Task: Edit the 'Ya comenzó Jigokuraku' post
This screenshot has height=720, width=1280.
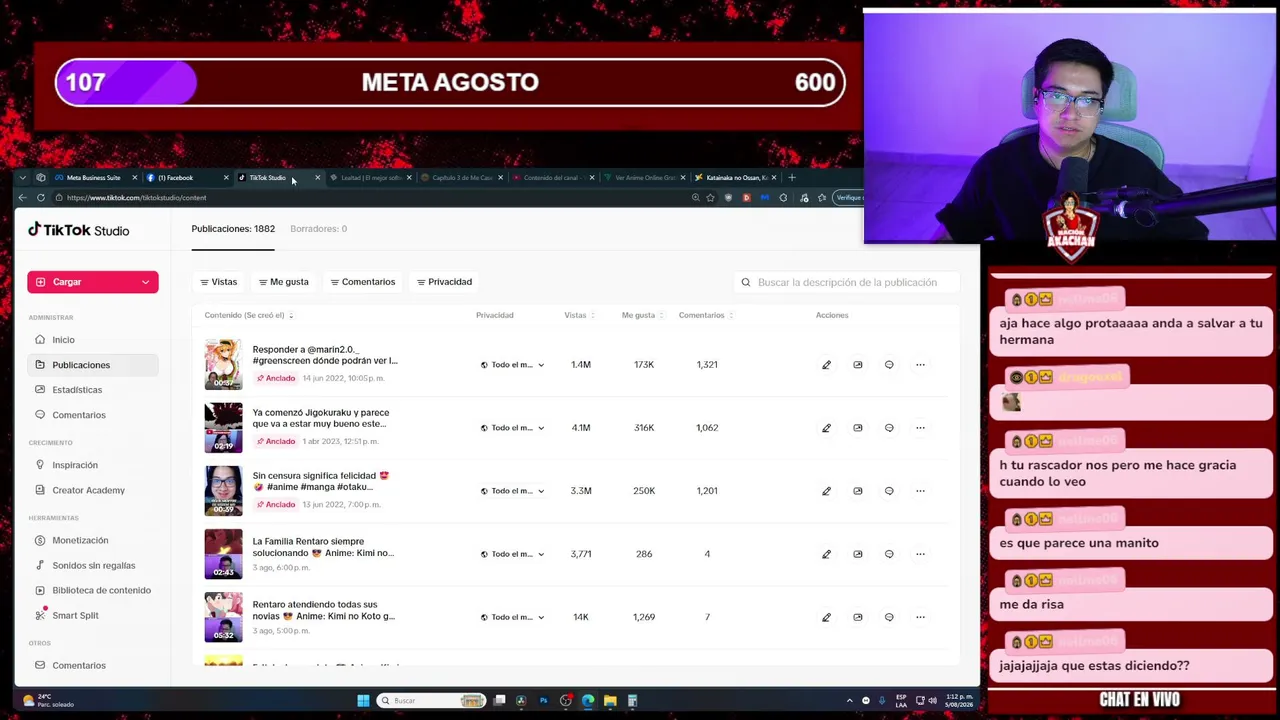Action: point(826,428)
